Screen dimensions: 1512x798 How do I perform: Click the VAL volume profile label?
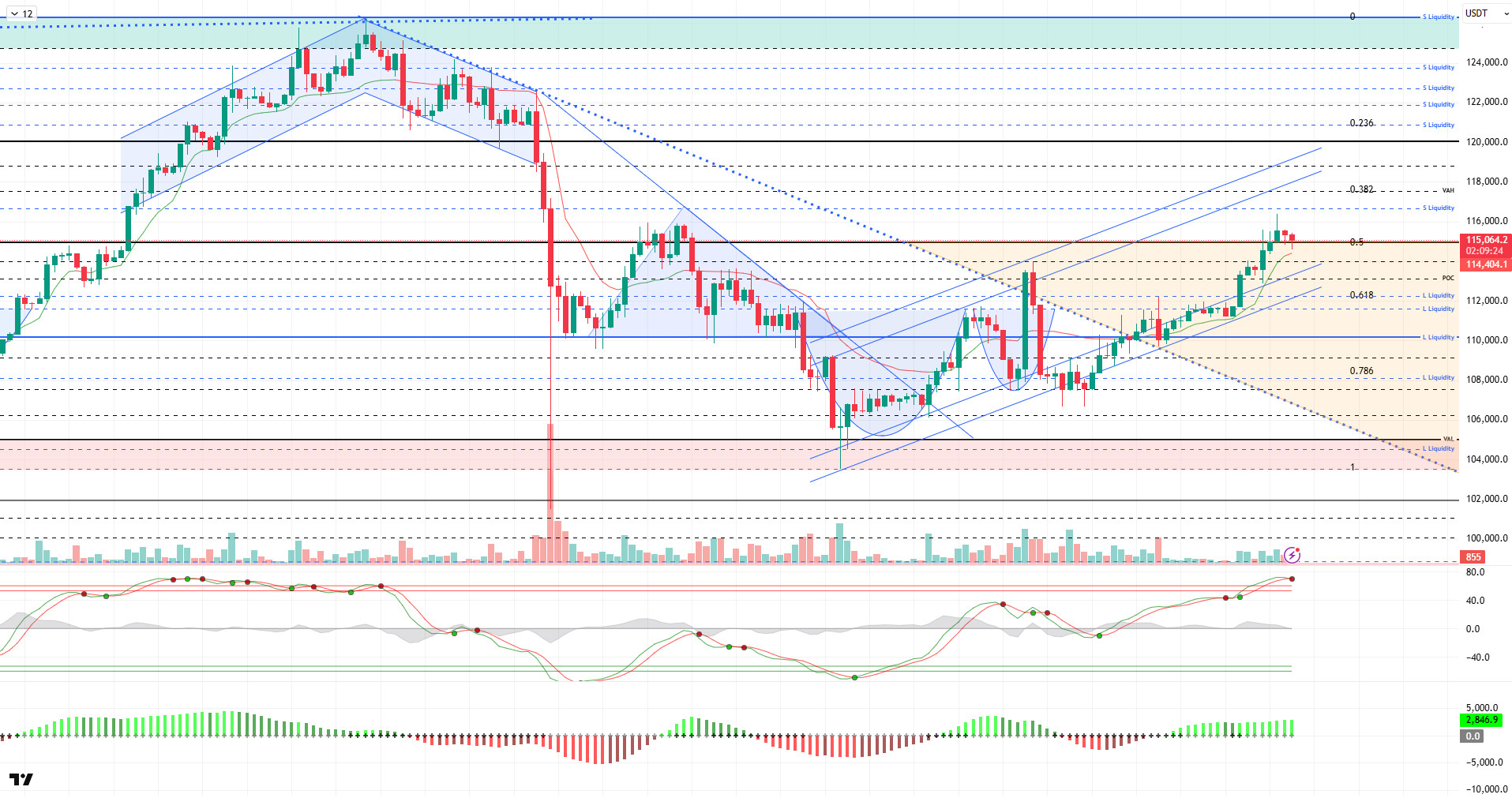tap(1447, 439)
